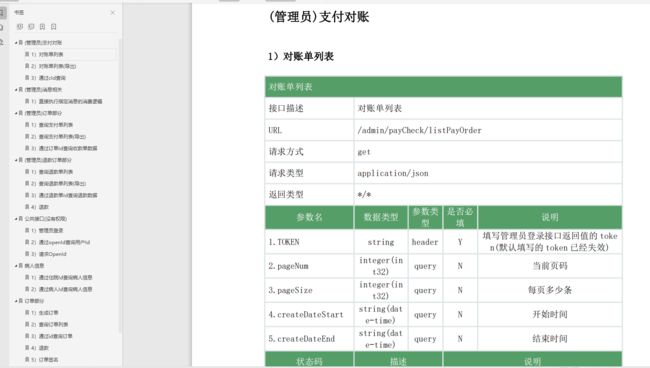Screen dimensions: 650x368
Task: Collapse the (管理员)支付对账 bookmark group
Action: click(x=16, y=43)
